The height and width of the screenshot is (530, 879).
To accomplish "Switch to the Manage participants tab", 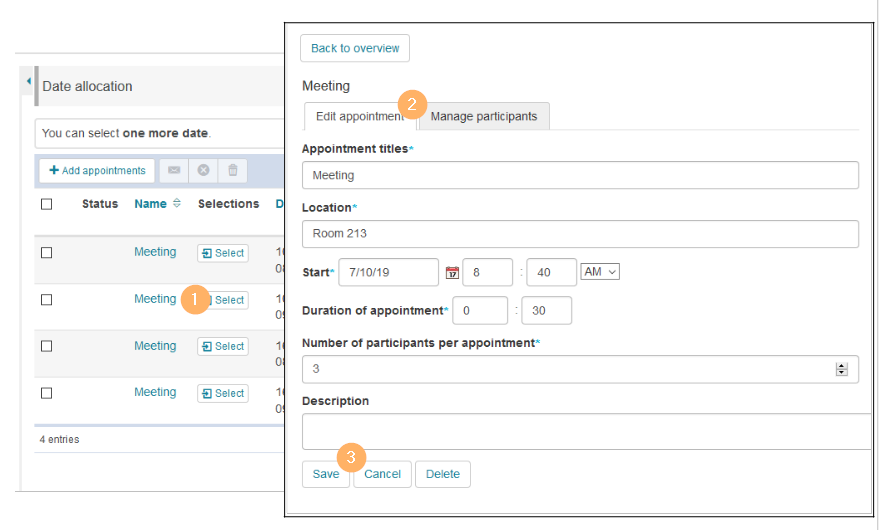I will (x=484, y=117).
